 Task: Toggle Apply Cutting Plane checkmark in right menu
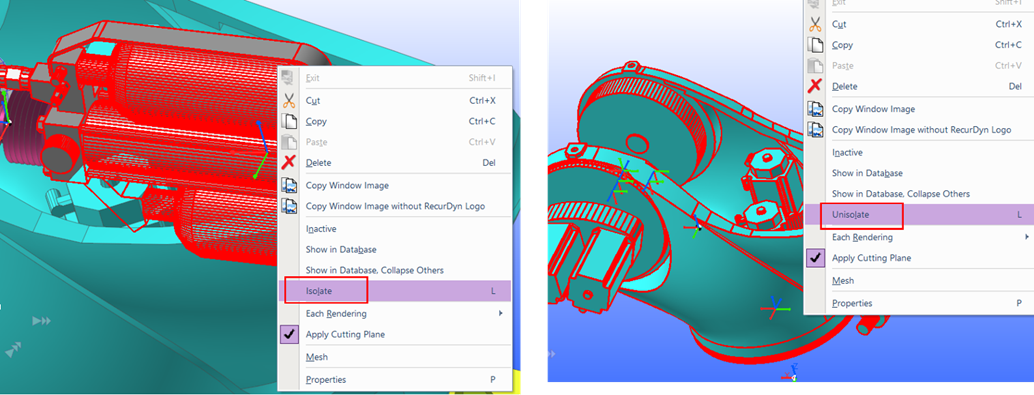[x=816, y=258]
